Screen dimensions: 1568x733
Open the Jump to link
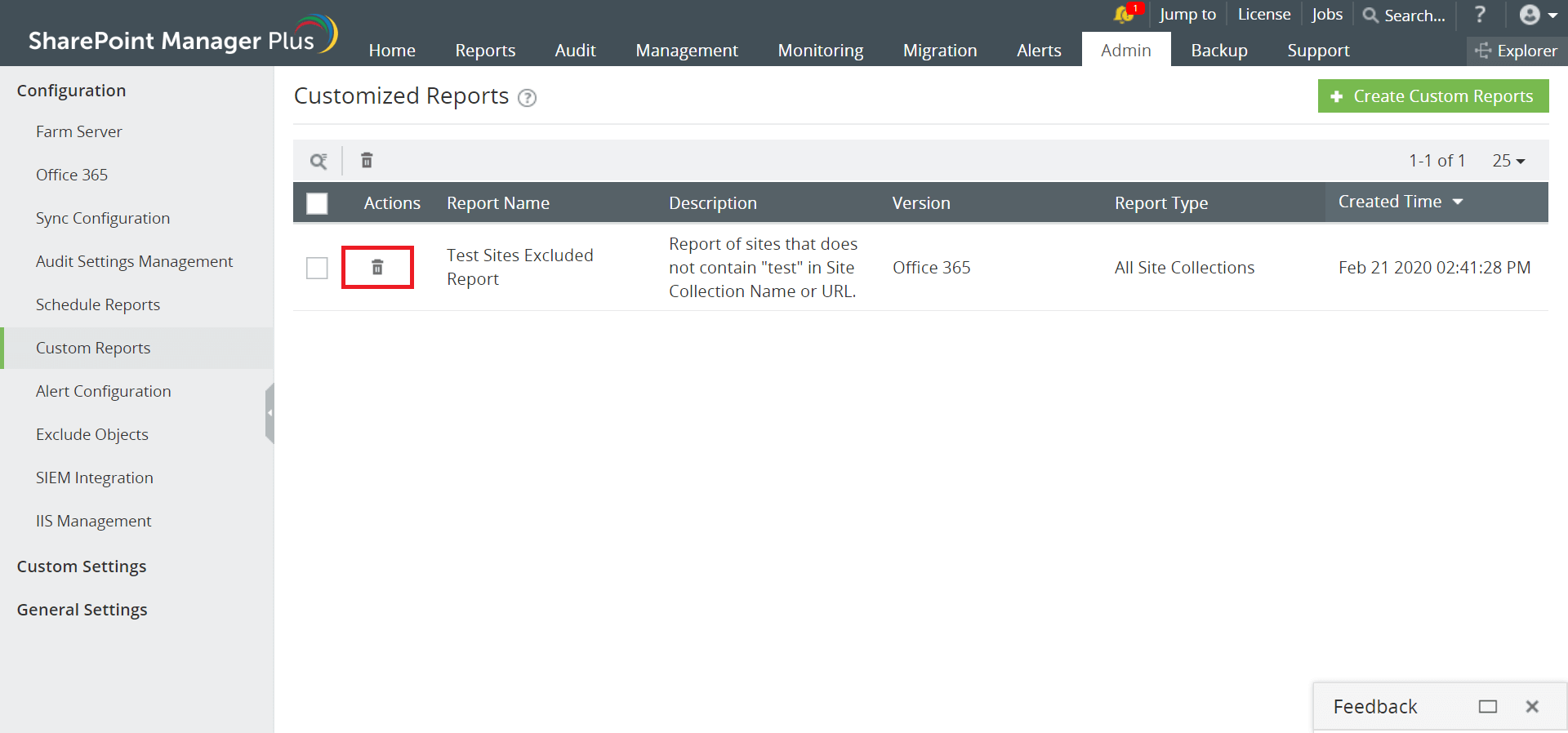pos(1187,15)
